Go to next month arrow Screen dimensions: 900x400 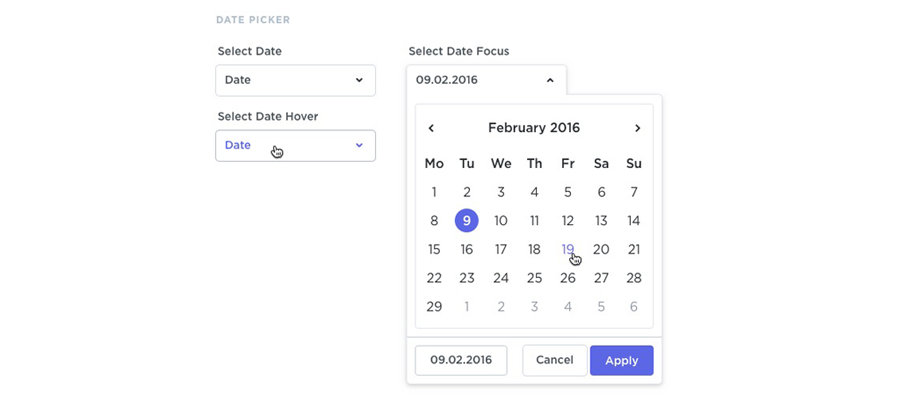tap(638, 128)
